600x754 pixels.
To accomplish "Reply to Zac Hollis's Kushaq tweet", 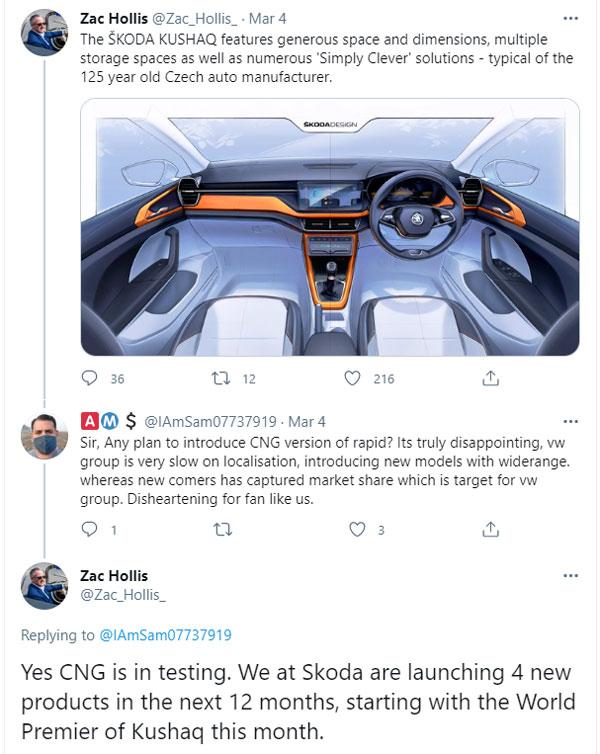I will click(90, 379).
